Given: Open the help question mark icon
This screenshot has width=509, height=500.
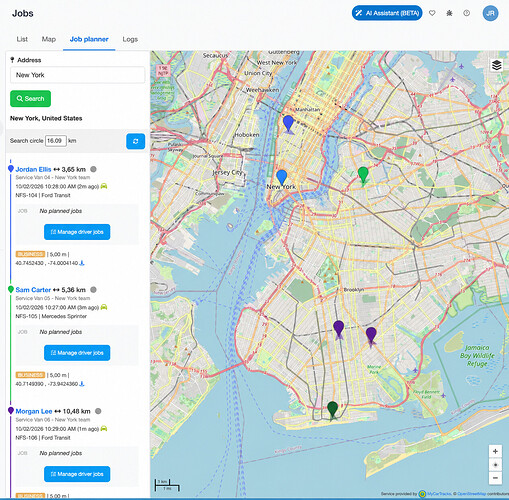Looking at the screenshot, I should 467,13.
